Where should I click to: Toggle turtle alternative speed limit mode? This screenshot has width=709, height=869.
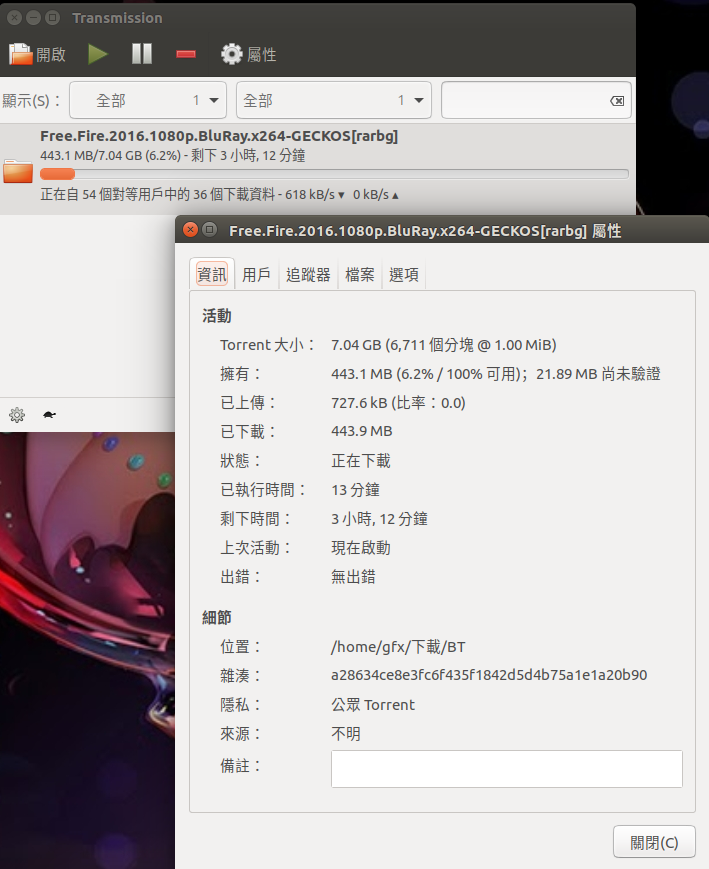pyautogui.click(x=49, y=415)
